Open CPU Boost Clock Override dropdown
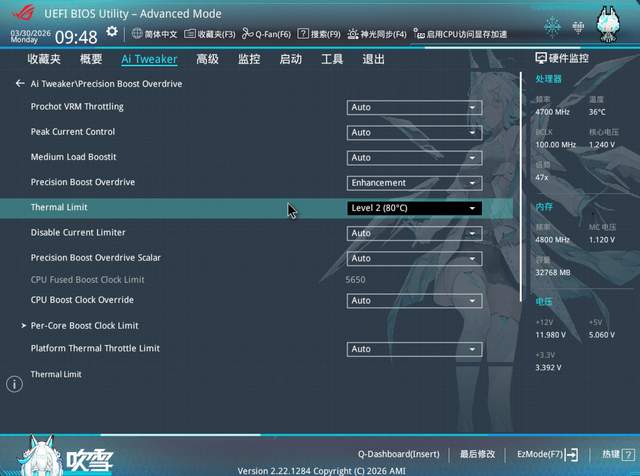Viewport: 640px width, 476px height. coord(414,301)
